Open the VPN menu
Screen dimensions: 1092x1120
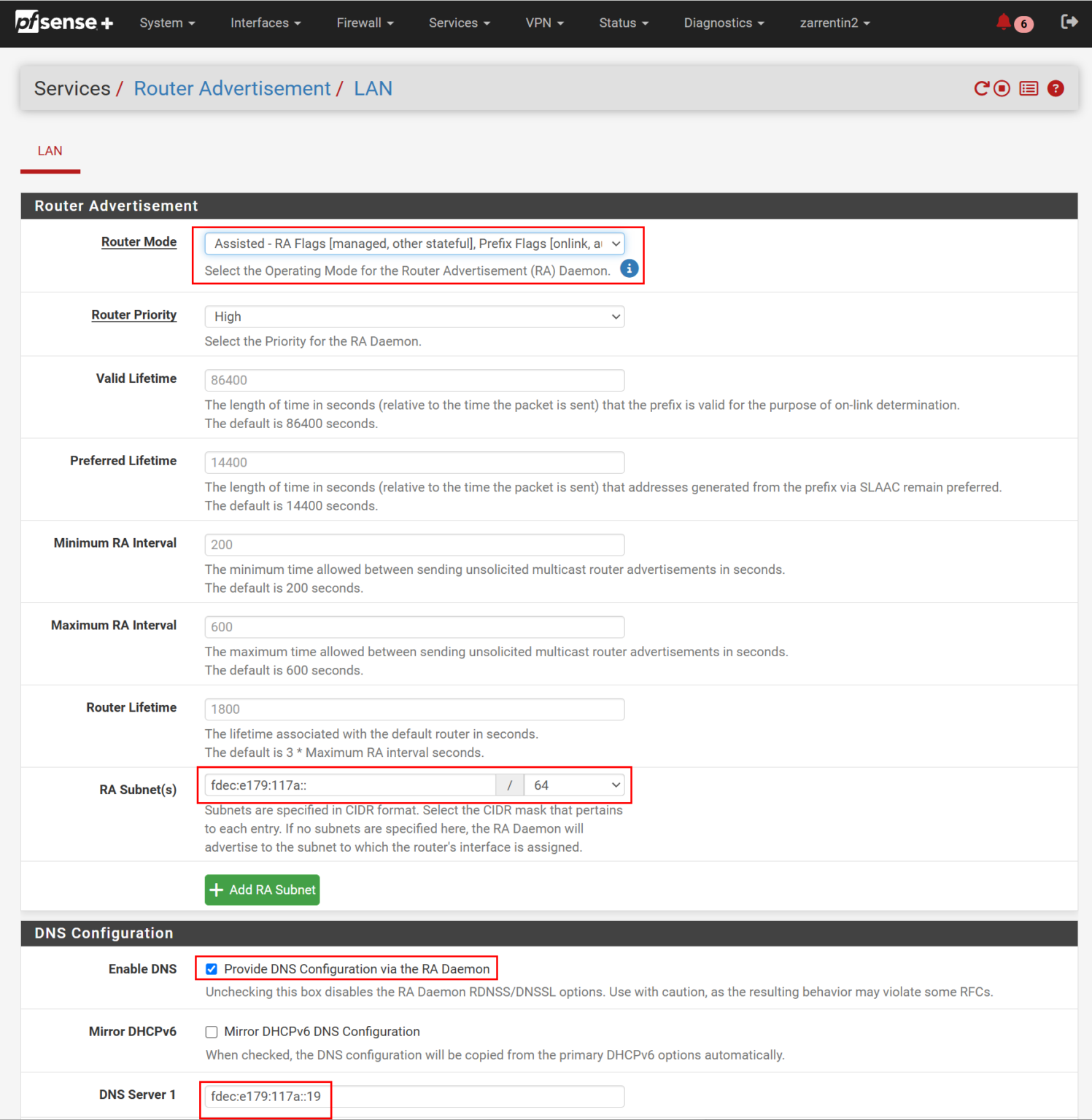pos(543,23)
